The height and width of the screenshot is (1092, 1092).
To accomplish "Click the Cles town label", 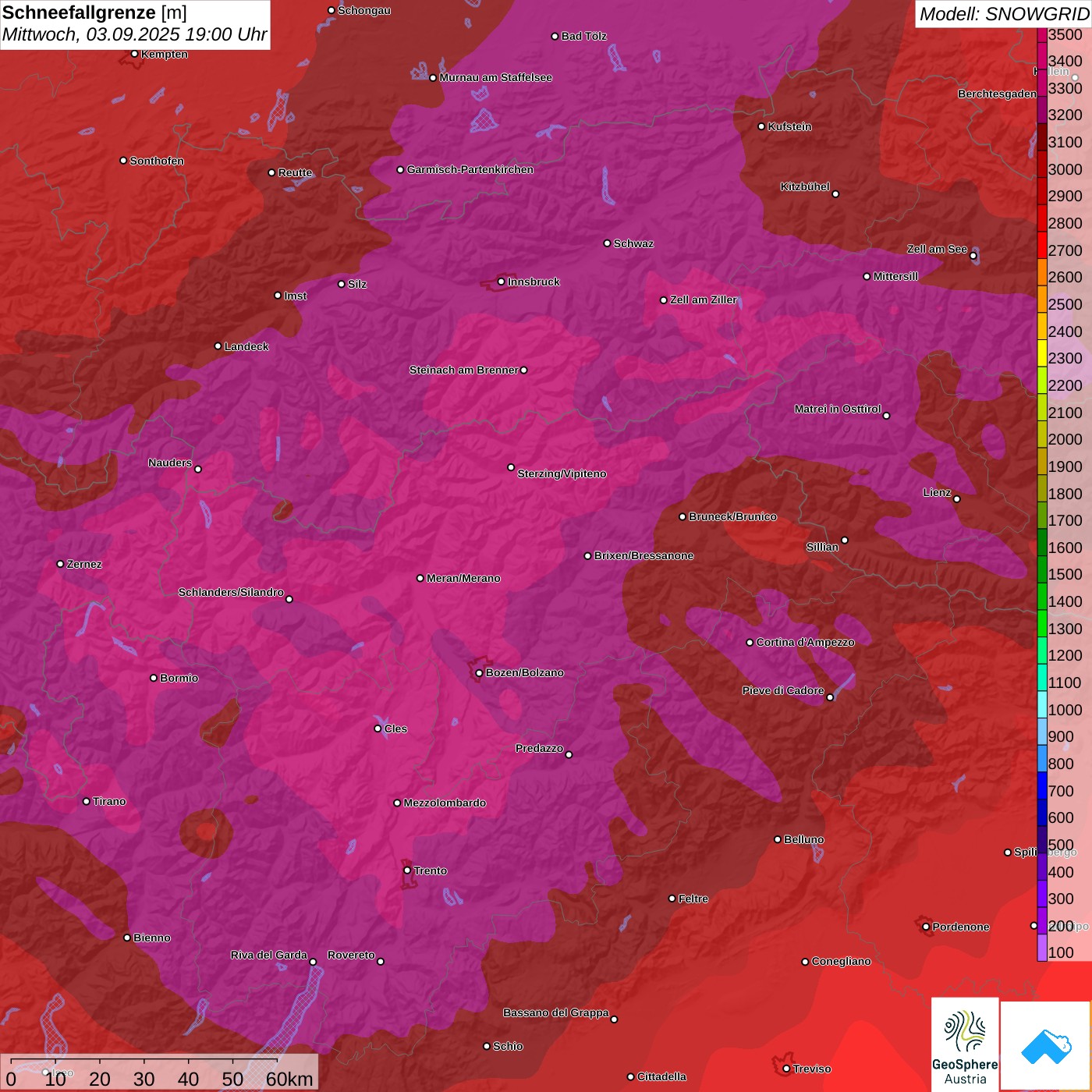I will coord(395,729).
